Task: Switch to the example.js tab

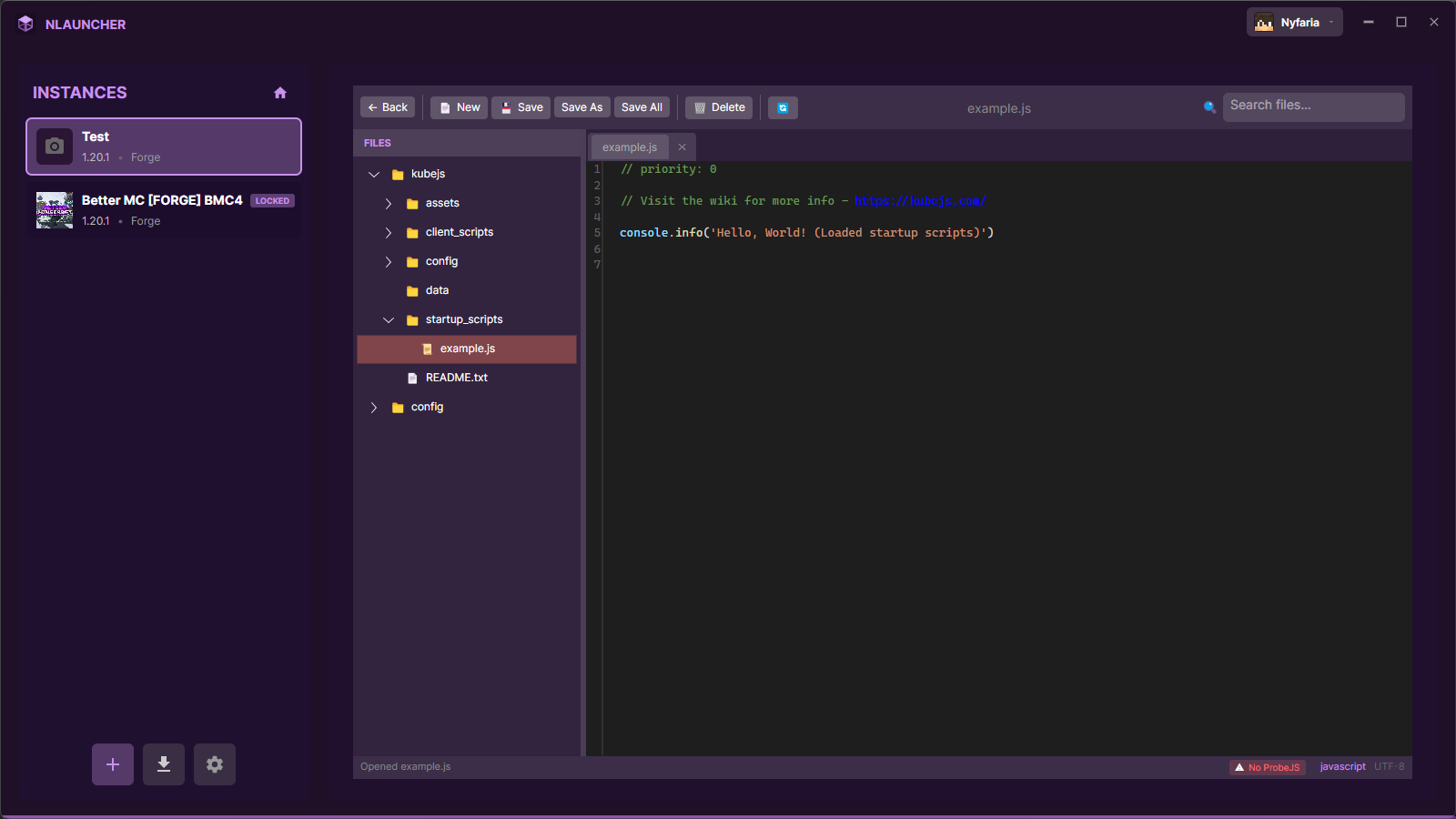Action: [630, 147]
